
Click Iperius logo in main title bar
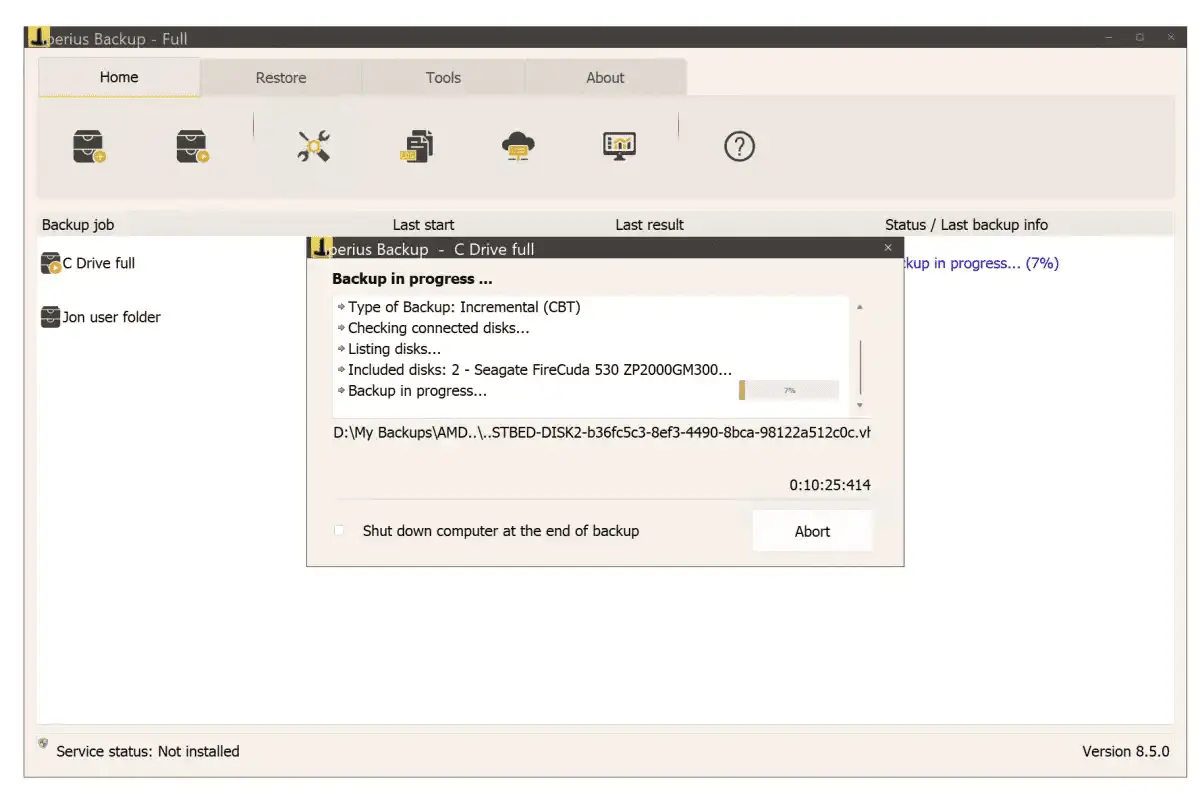point(40,38)
